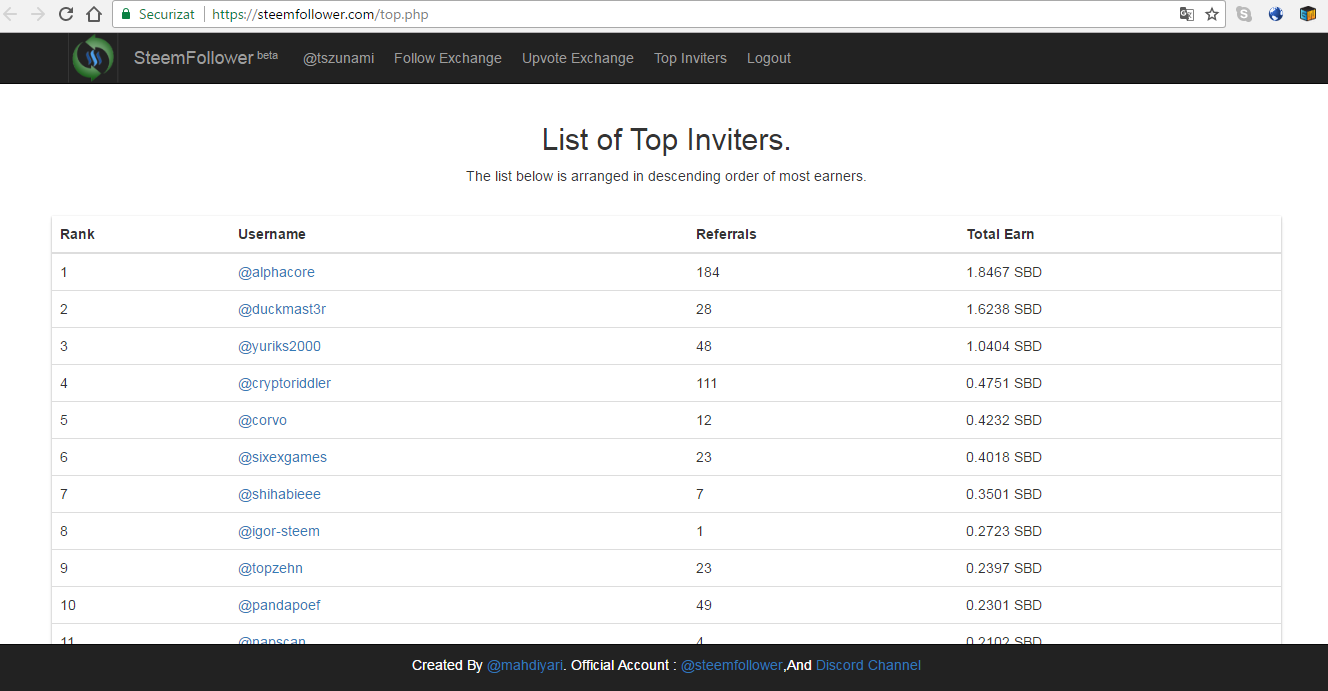Open the @tszunami profile menu item
1328x691 pixels.
[x=339, y=58]
